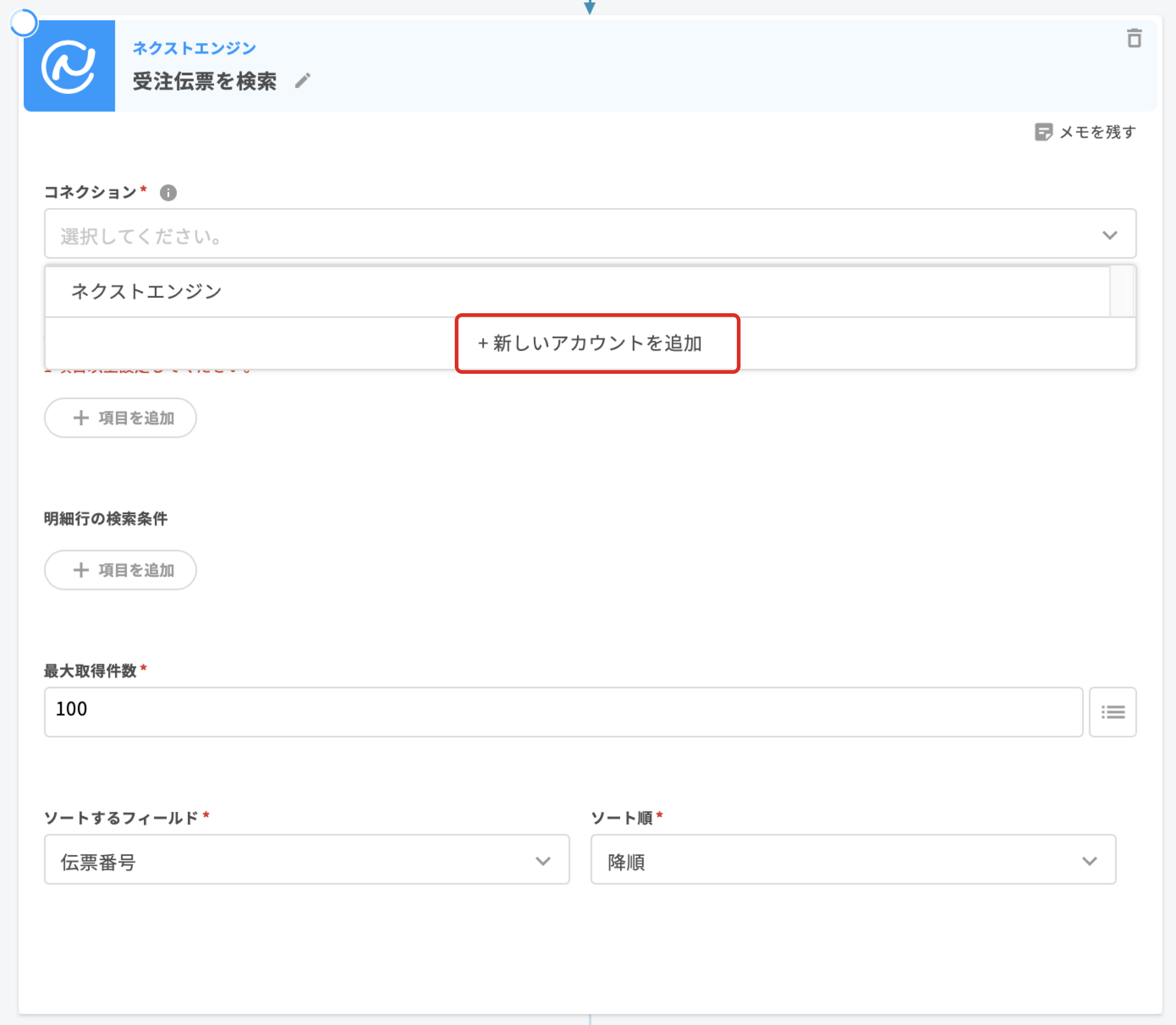The height and width of the screenshot is (1025, 1176).
Task: Click the ネクストエンジン app name link
Action: pos(194,48)
